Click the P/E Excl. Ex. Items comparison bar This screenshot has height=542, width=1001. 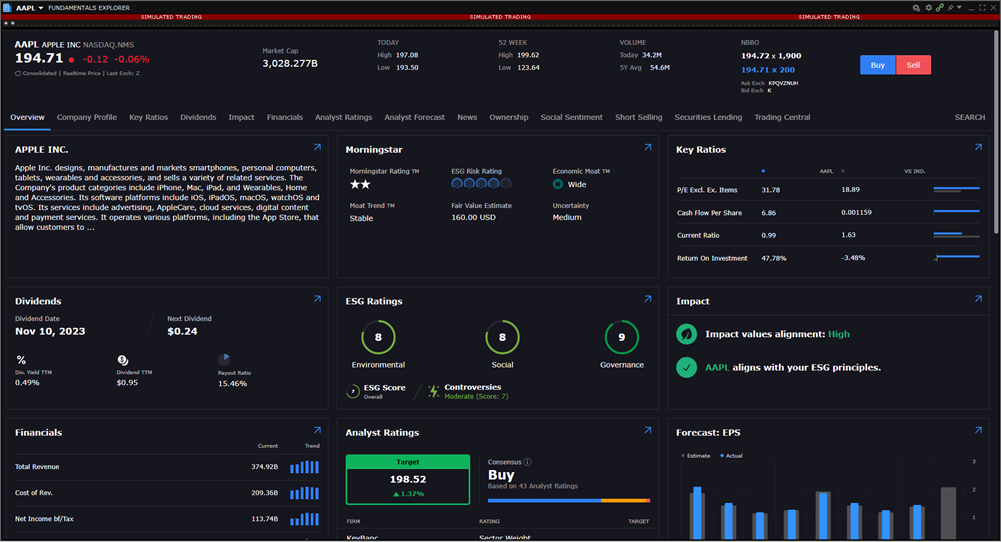point(956,190)
